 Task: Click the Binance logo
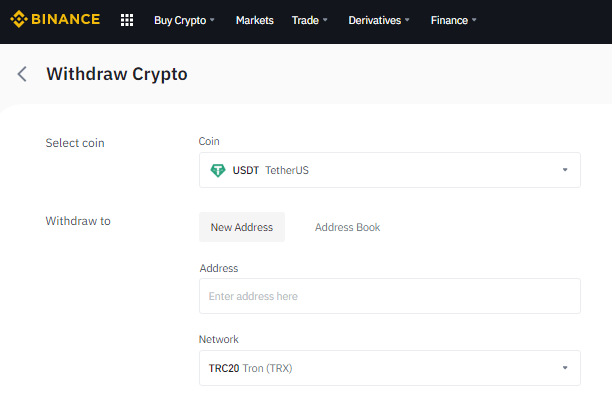point(55,20)
